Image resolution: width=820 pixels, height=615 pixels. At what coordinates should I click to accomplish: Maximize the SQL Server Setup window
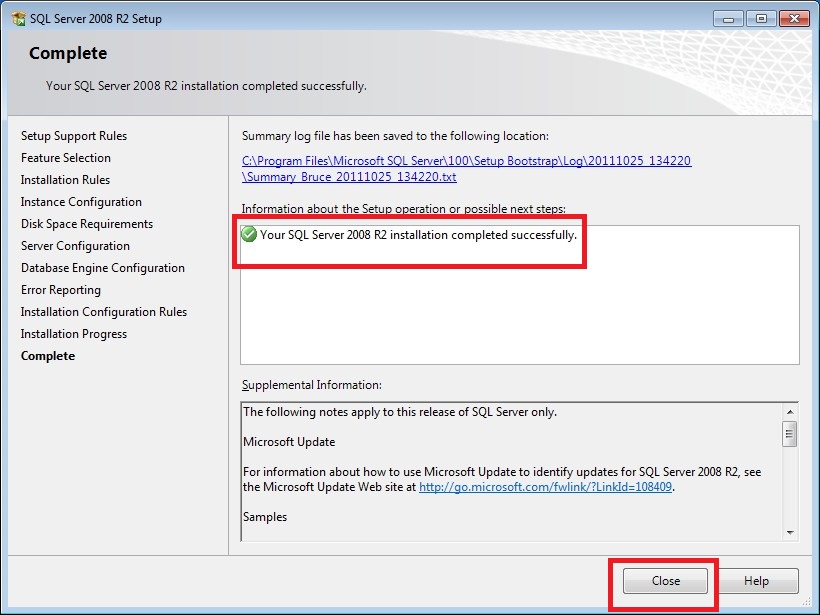[761, 18]
